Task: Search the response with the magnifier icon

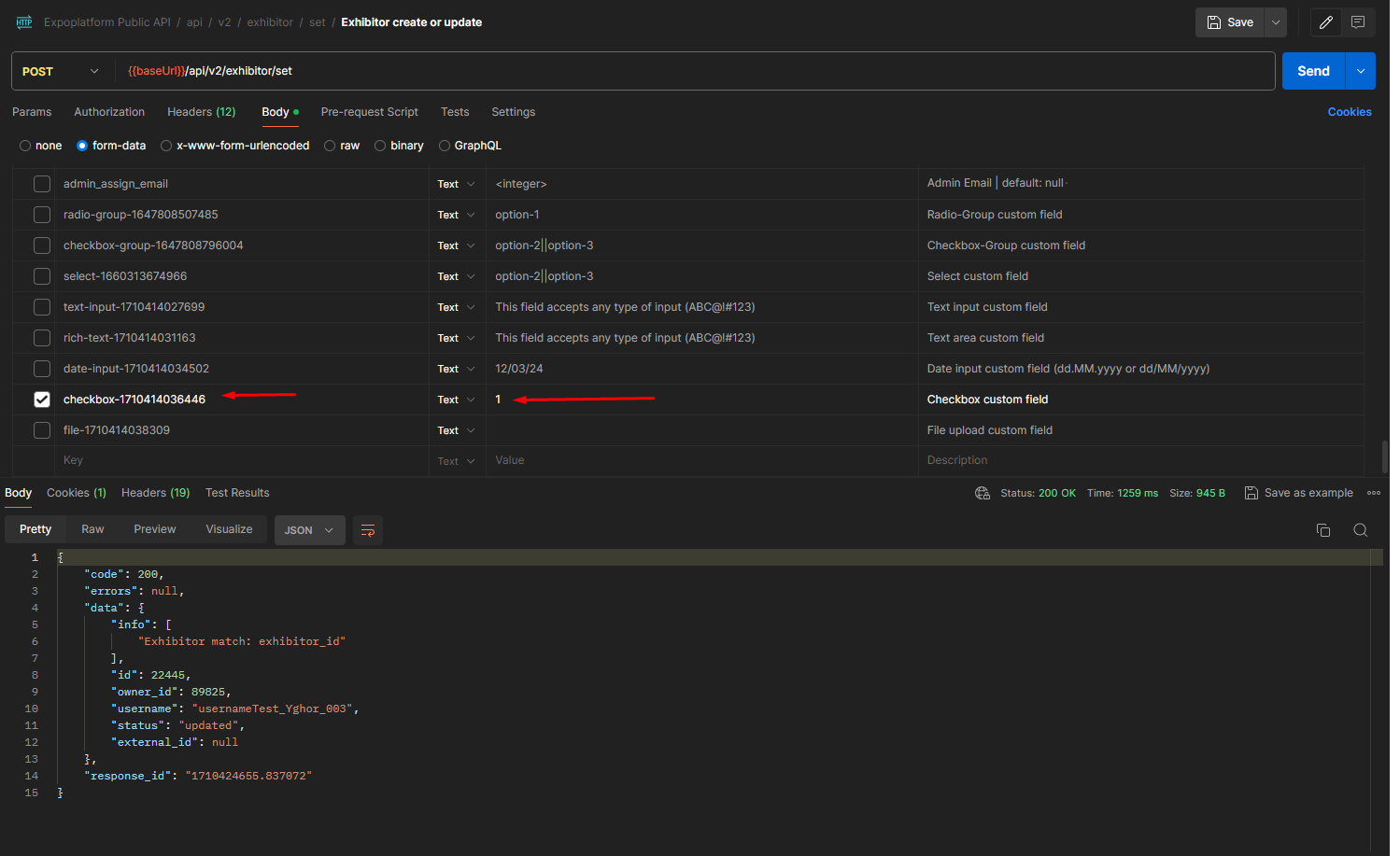Action: click(1360, 529)
